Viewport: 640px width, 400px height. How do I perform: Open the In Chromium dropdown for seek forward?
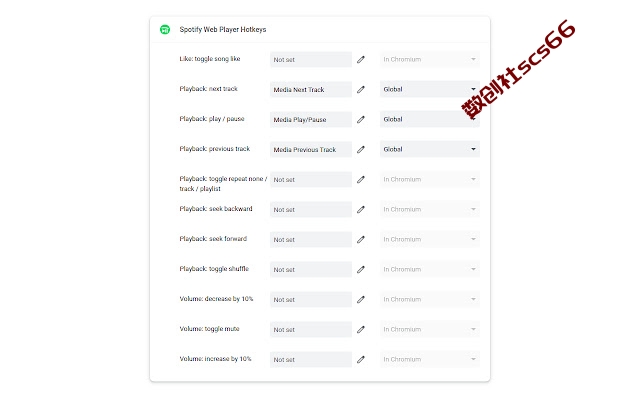click(430, 240)
